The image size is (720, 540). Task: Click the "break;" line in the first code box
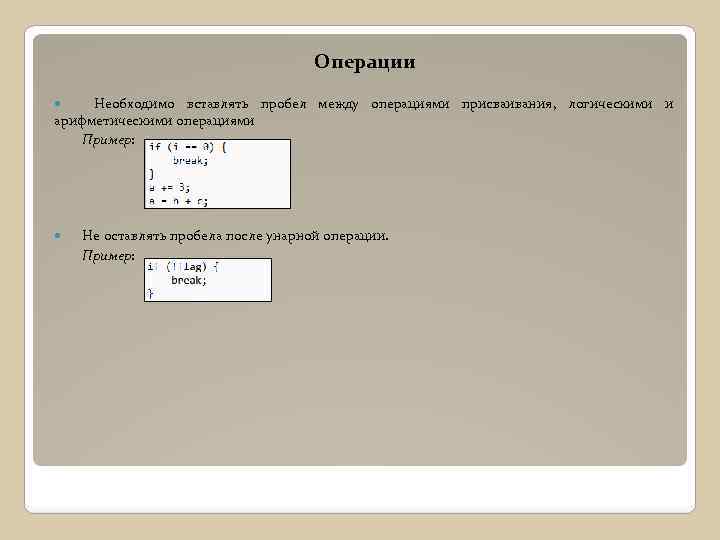pos(191,161)
